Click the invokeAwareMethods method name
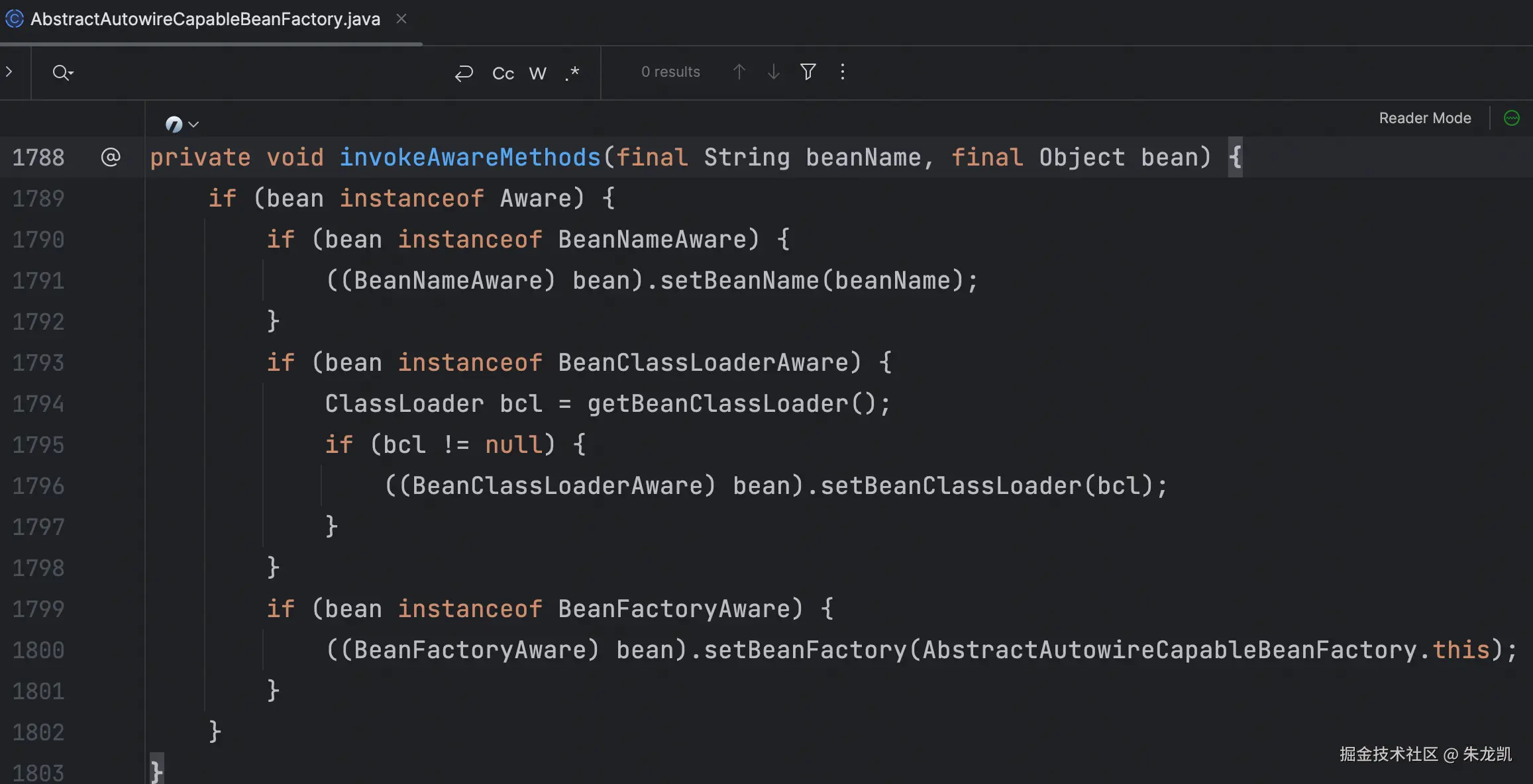The width and height of the screenshot is (1533, 784). coord(470,158)
